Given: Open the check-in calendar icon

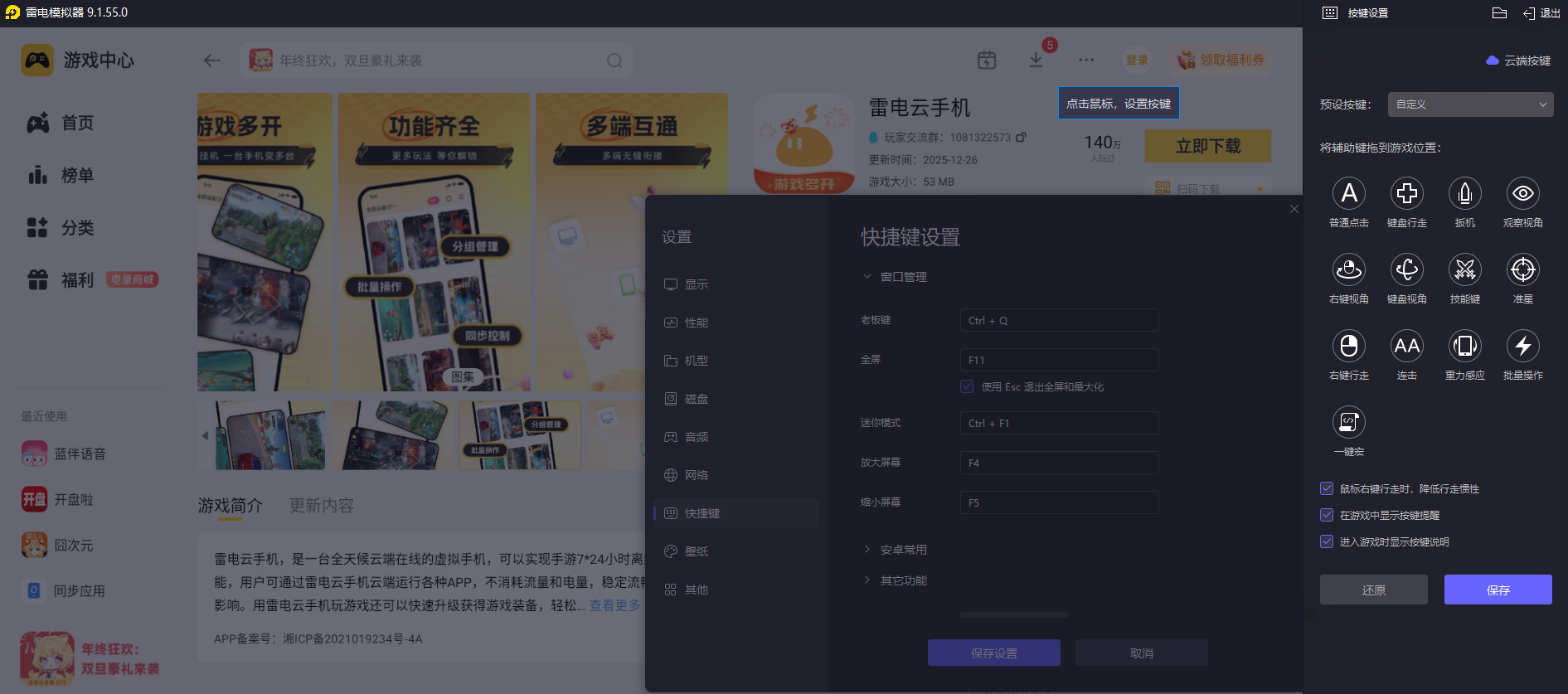Looking at the screenshot, I should 987,60.
